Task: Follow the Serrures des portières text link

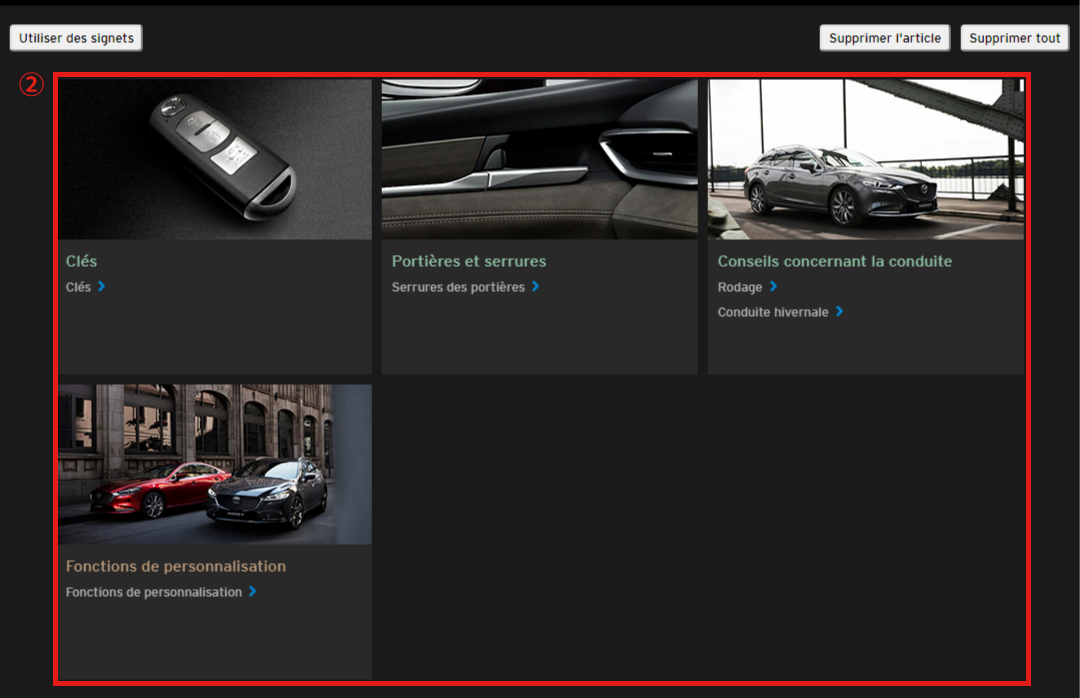Action: coord(458,287)
